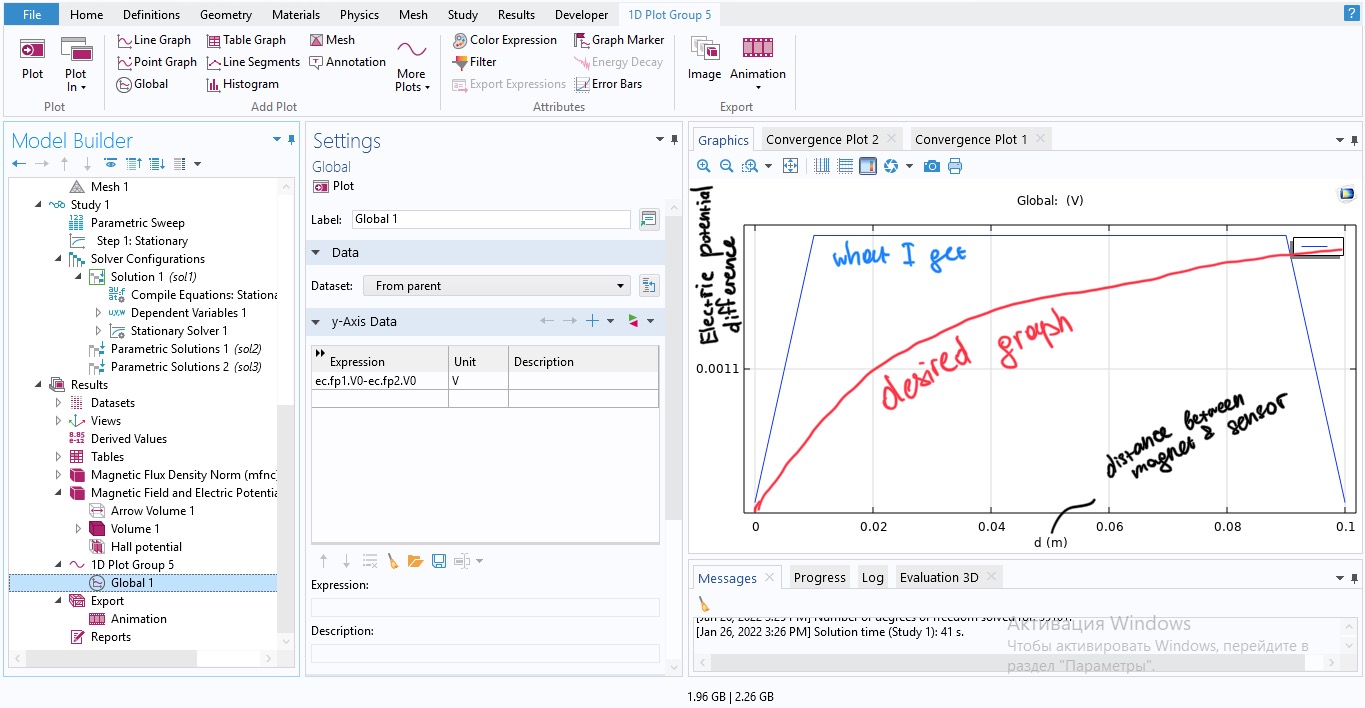This screenshot has height=708, width=1365.
Task: Click the Label field containing Global 1
Action: (x=490, y=219)
